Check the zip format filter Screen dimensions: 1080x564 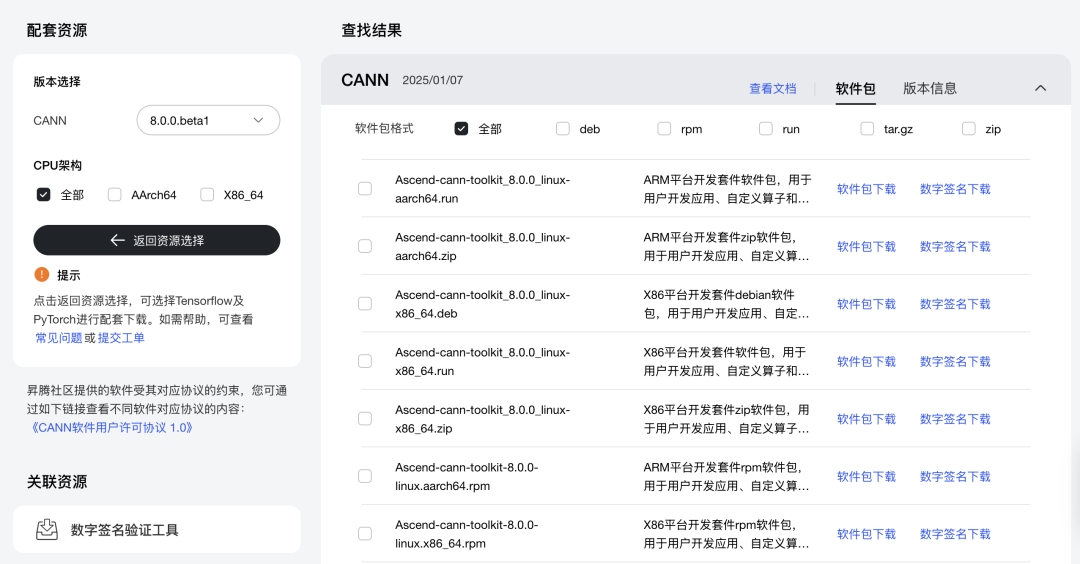[968, 129]
